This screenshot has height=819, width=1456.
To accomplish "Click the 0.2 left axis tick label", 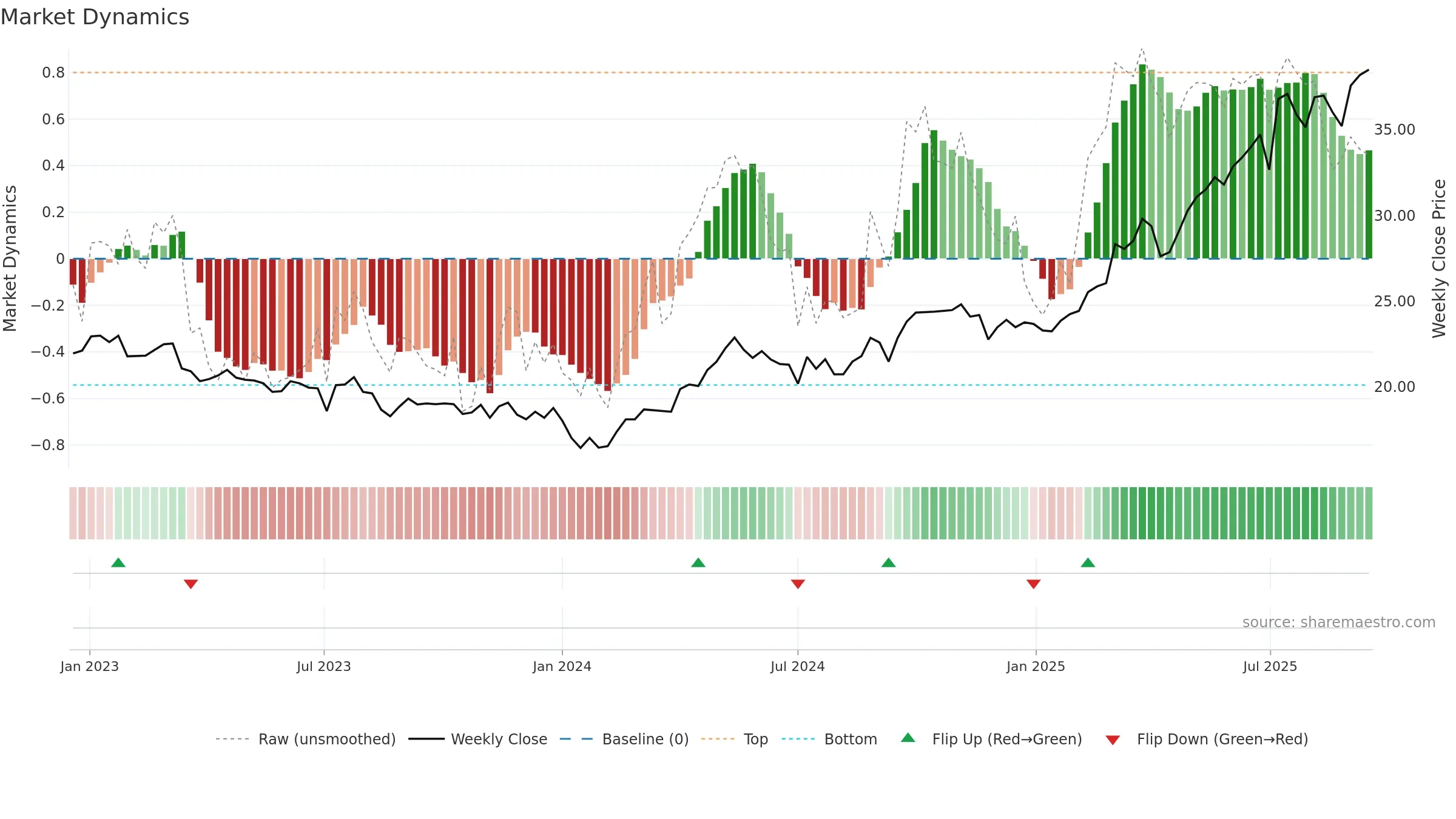I will [x=53, y=212].
